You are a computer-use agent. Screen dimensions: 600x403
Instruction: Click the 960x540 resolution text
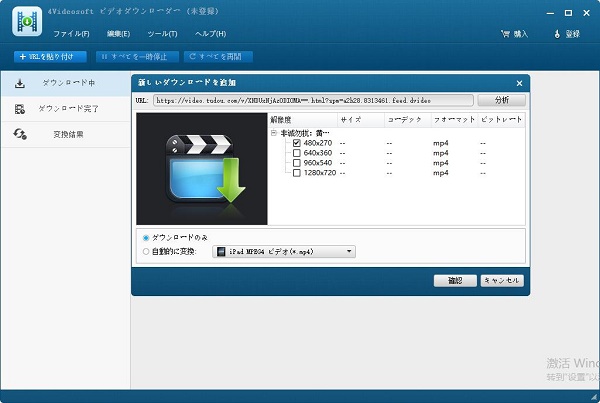[318, 163]
